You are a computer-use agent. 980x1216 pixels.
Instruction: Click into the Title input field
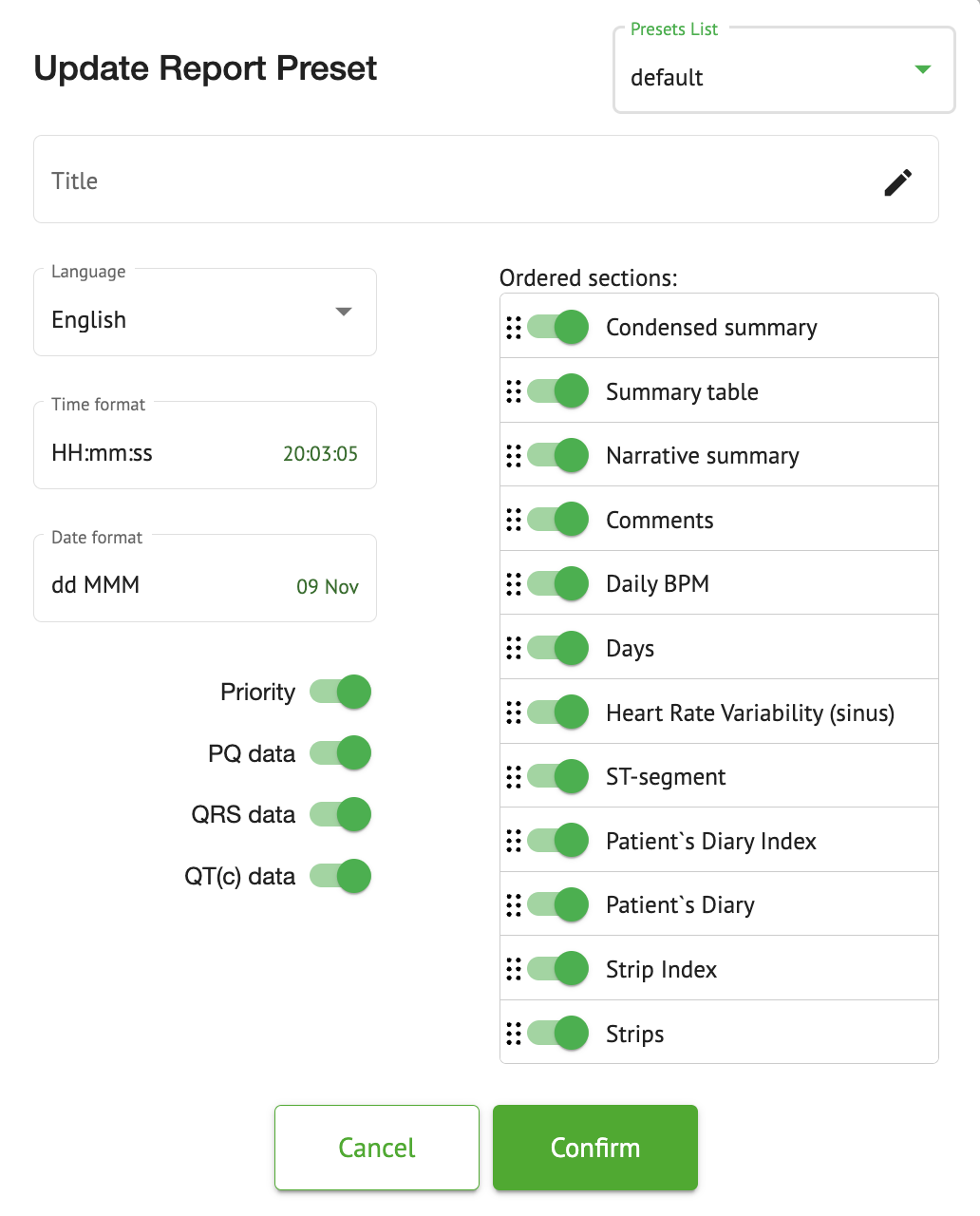(x=456, y=180)
